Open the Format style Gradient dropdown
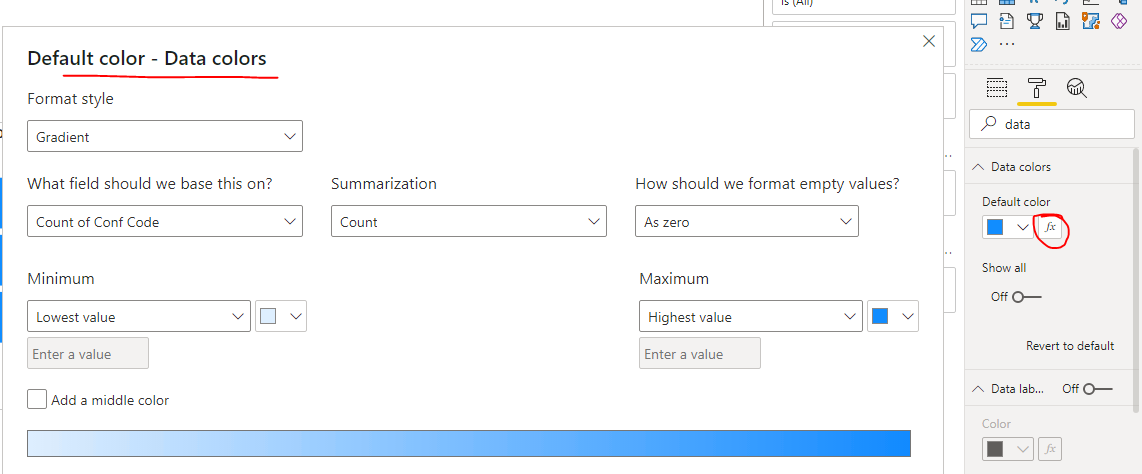The image size is (1142, 474). 165,136
